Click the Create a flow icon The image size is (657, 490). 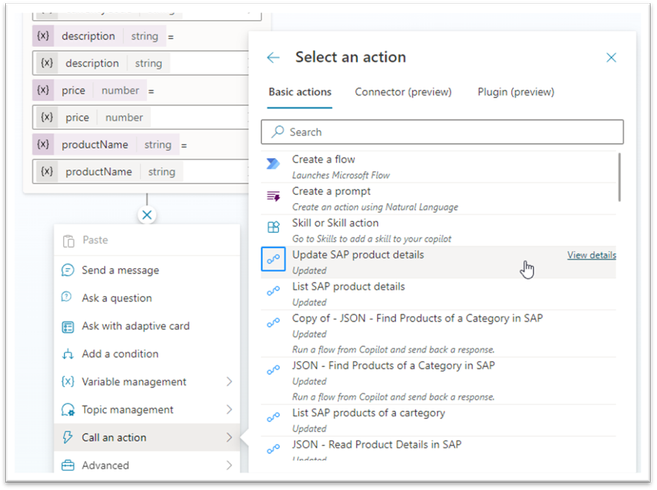point(273,165)
